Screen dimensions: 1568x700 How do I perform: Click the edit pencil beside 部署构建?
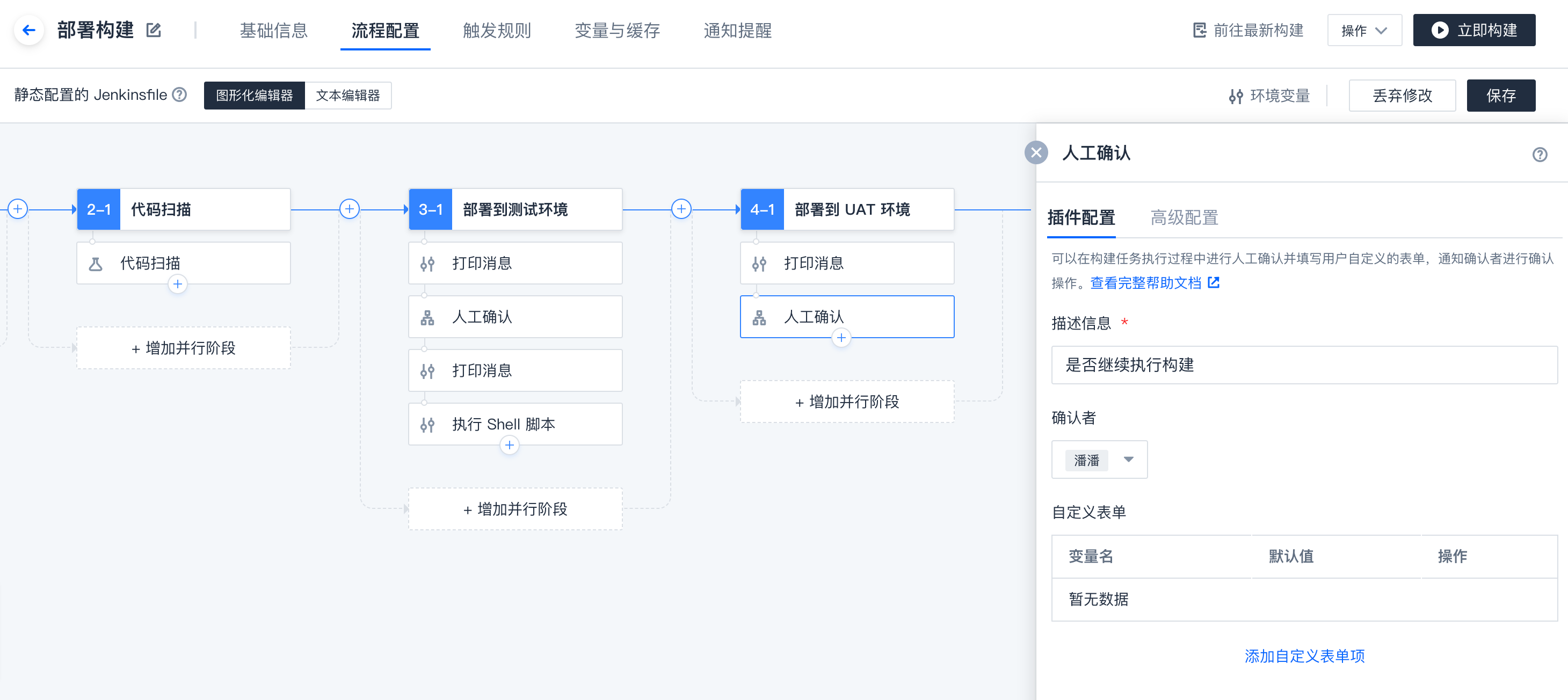[154, 30]
